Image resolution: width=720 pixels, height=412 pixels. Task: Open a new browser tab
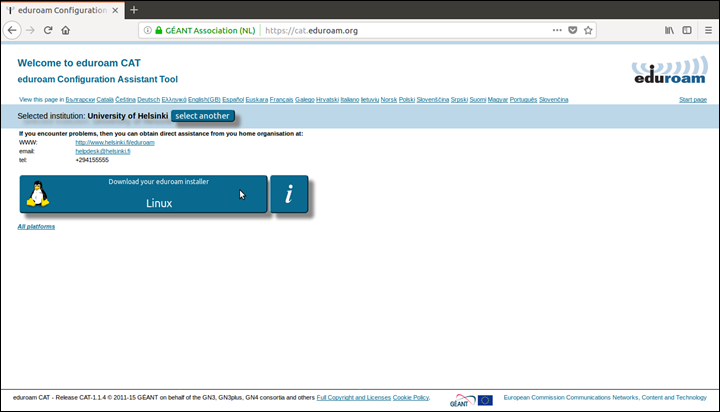point(134,10)
